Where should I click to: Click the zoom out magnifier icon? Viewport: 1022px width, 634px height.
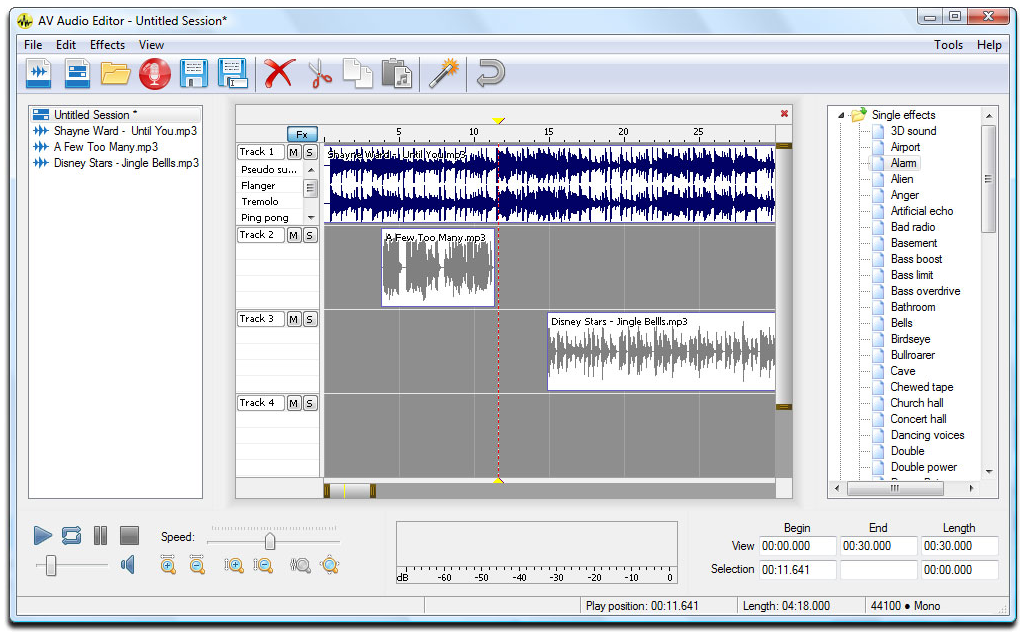pos(197,565)
